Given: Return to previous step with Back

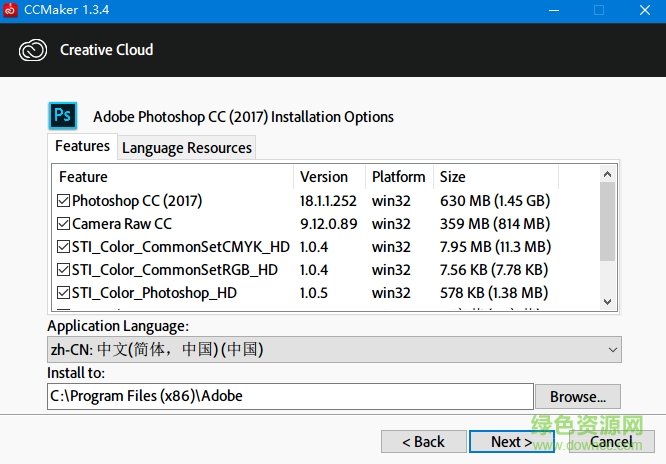Looking at the screenshot, I should pos(423,441).
